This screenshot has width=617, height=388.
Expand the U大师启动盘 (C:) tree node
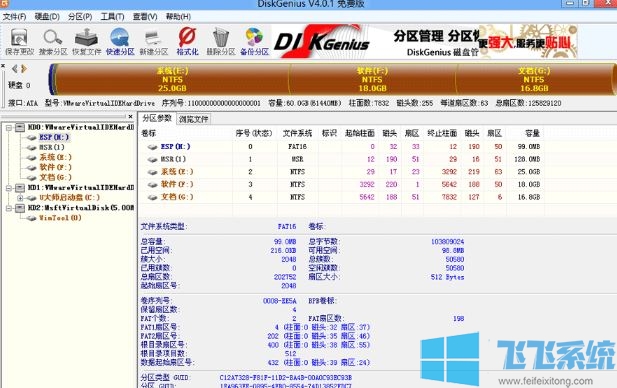click(x=20, y=198)
